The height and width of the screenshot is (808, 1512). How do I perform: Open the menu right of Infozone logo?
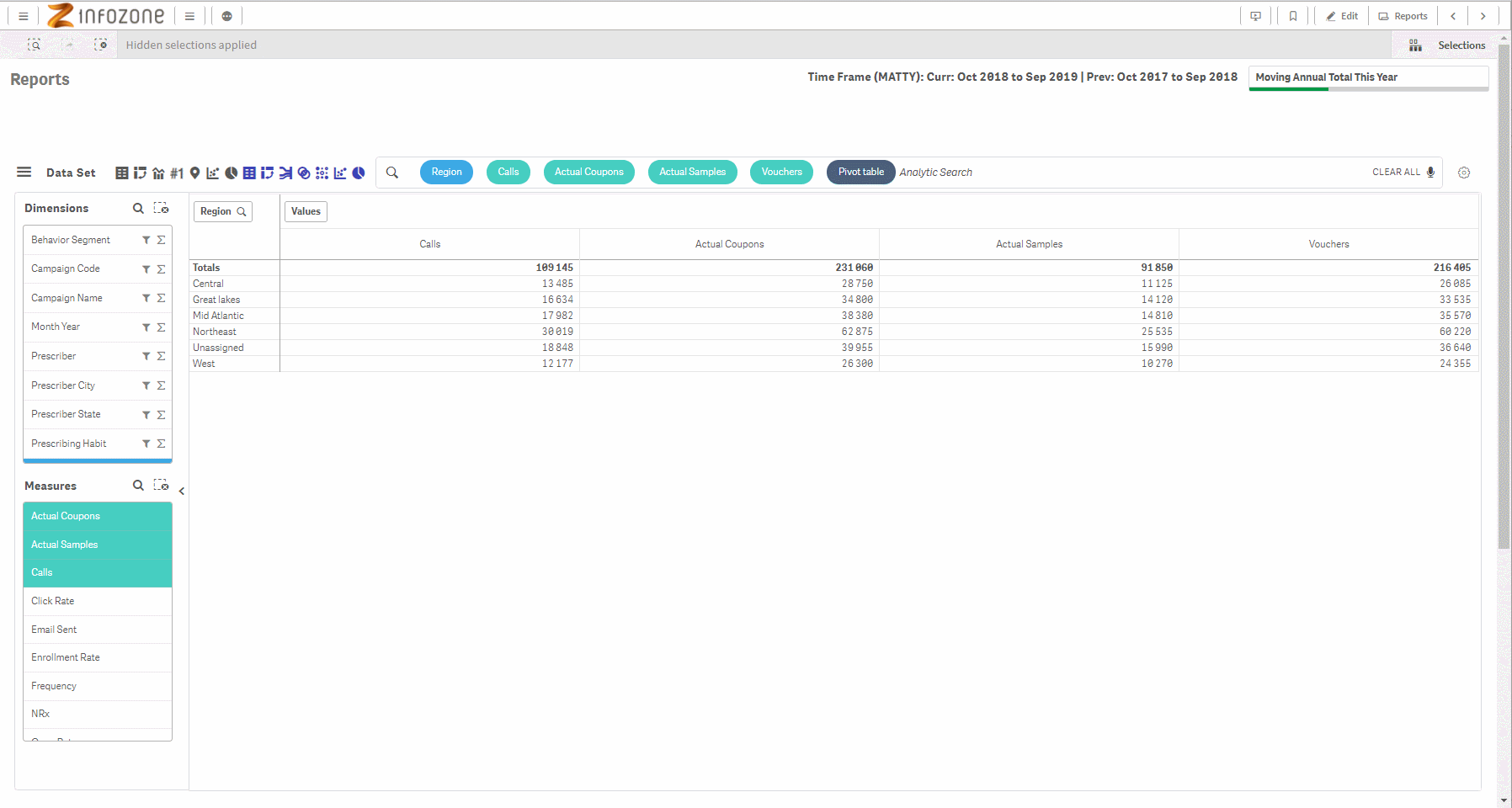[x=190, y=16]
